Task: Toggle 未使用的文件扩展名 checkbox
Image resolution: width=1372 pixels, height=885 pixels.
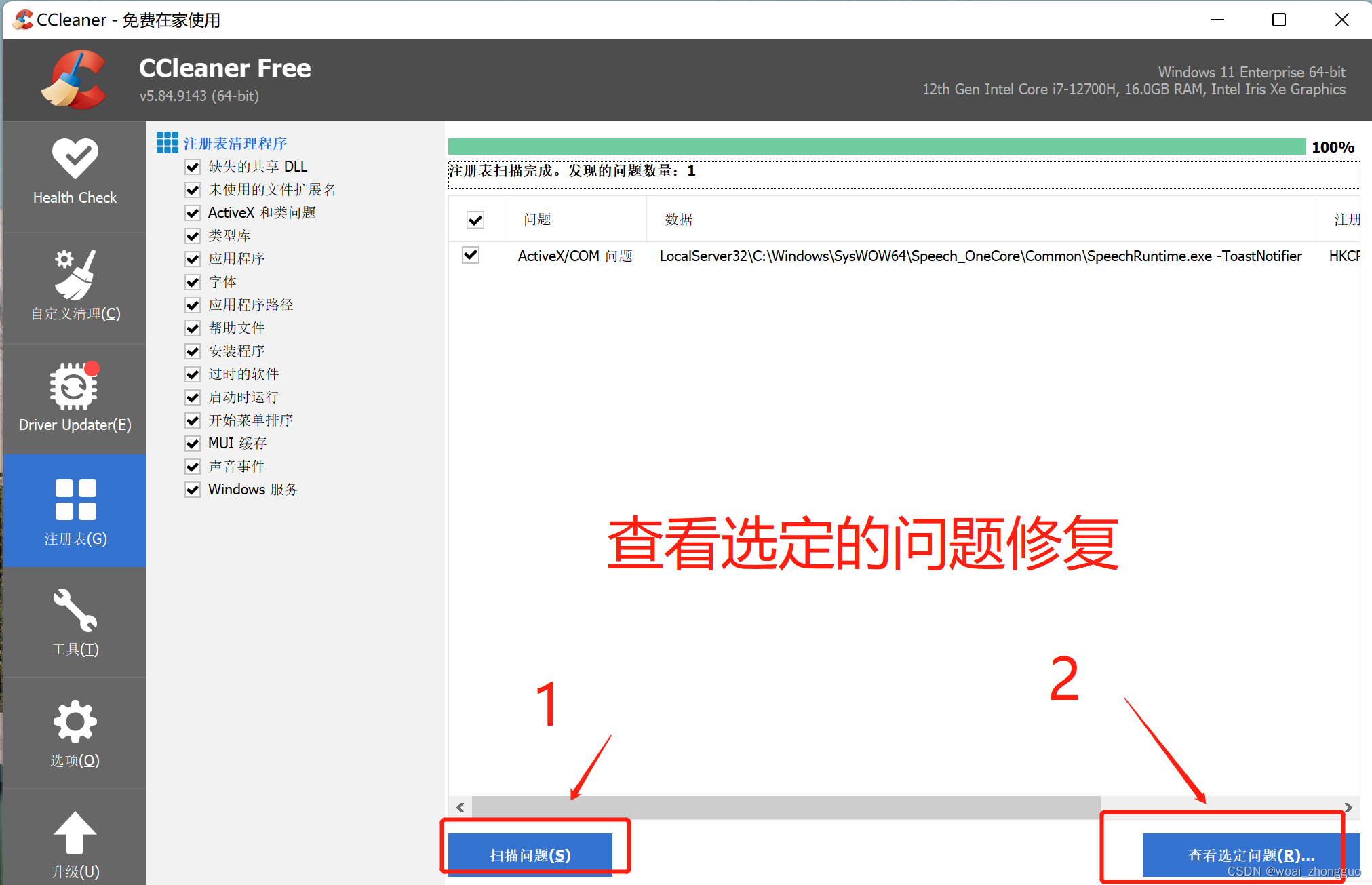Action: pos(193,190)
